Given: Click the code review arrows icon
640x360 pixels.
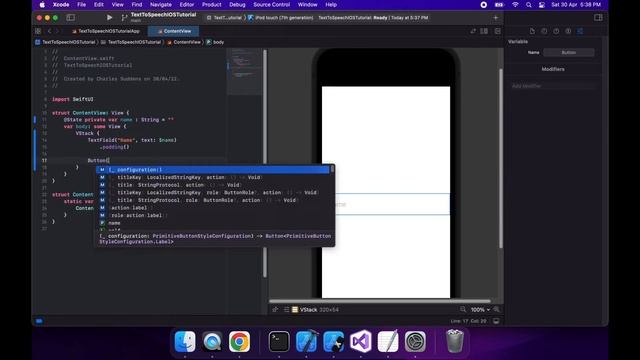Looking at the screenshot, I should click(x=473, y=31).
